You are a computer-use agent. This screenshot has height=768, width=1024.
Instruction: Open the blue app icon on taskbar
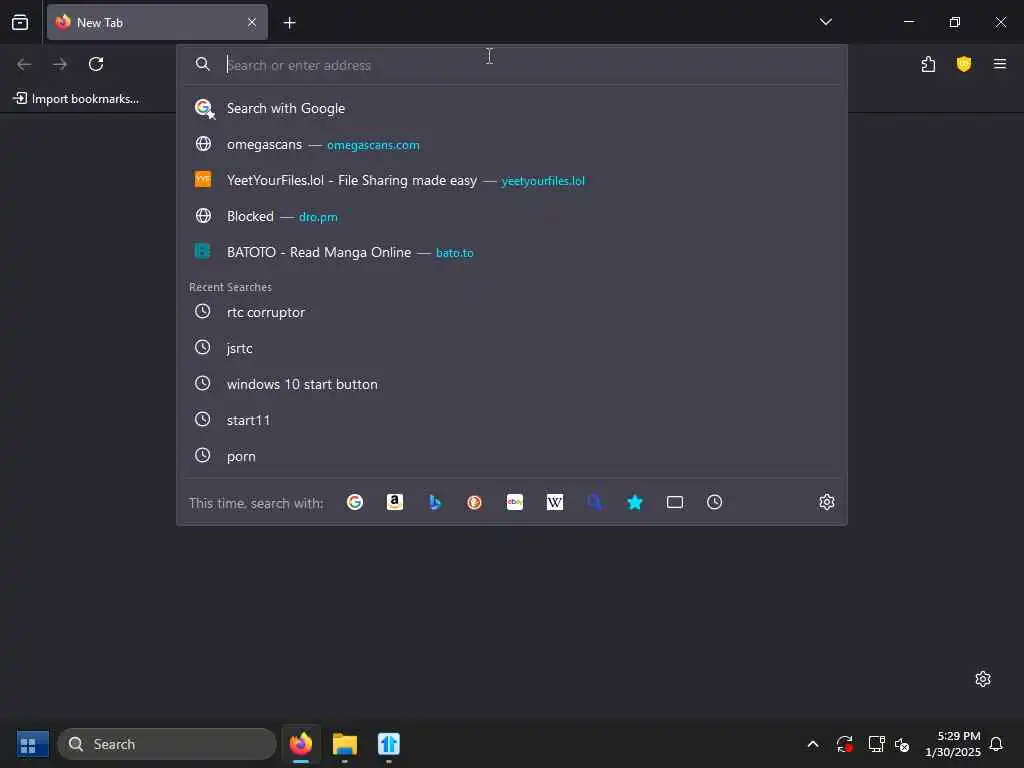point(389,744)
